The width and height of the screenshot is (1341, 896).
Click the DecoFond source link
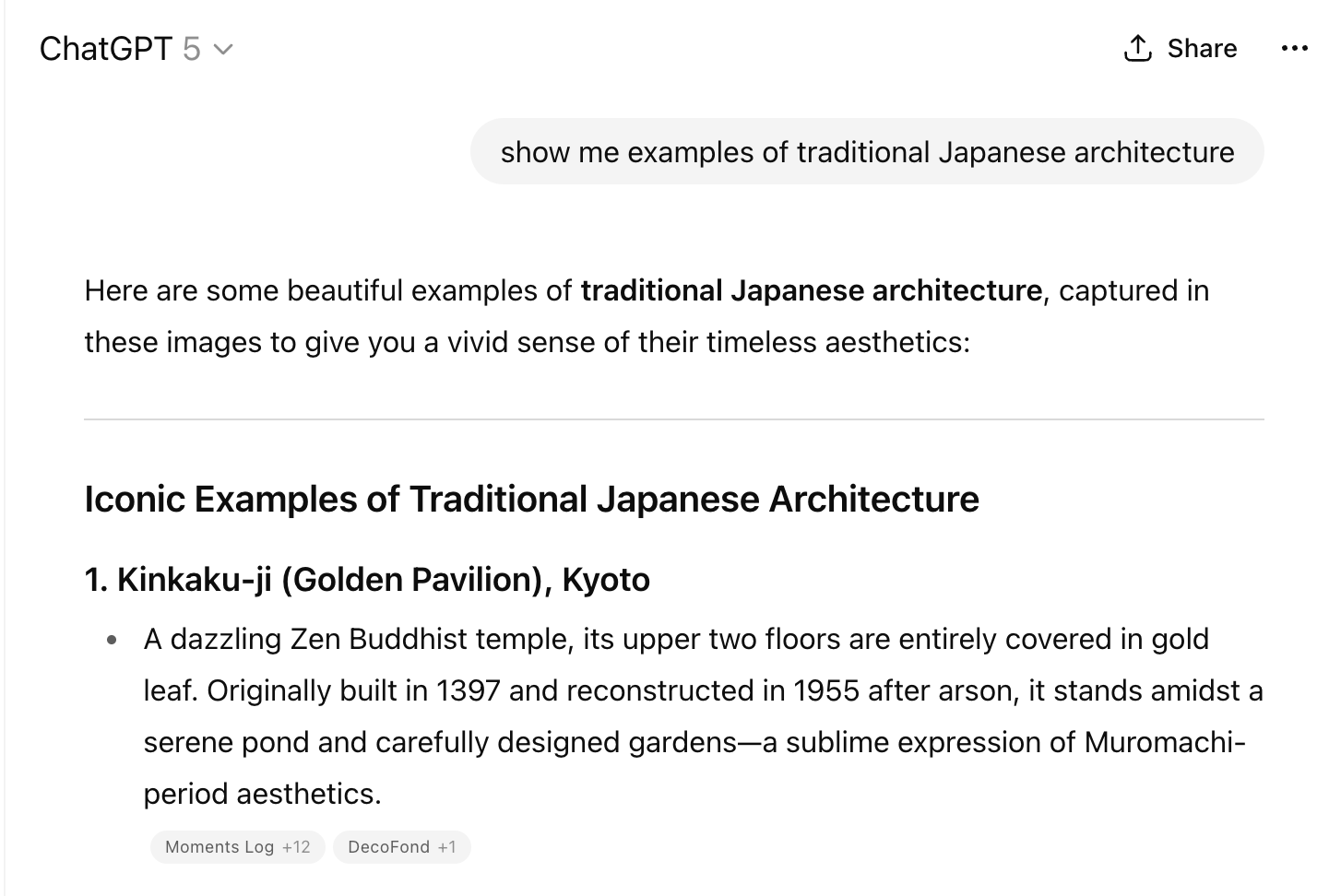pos(402,846)
